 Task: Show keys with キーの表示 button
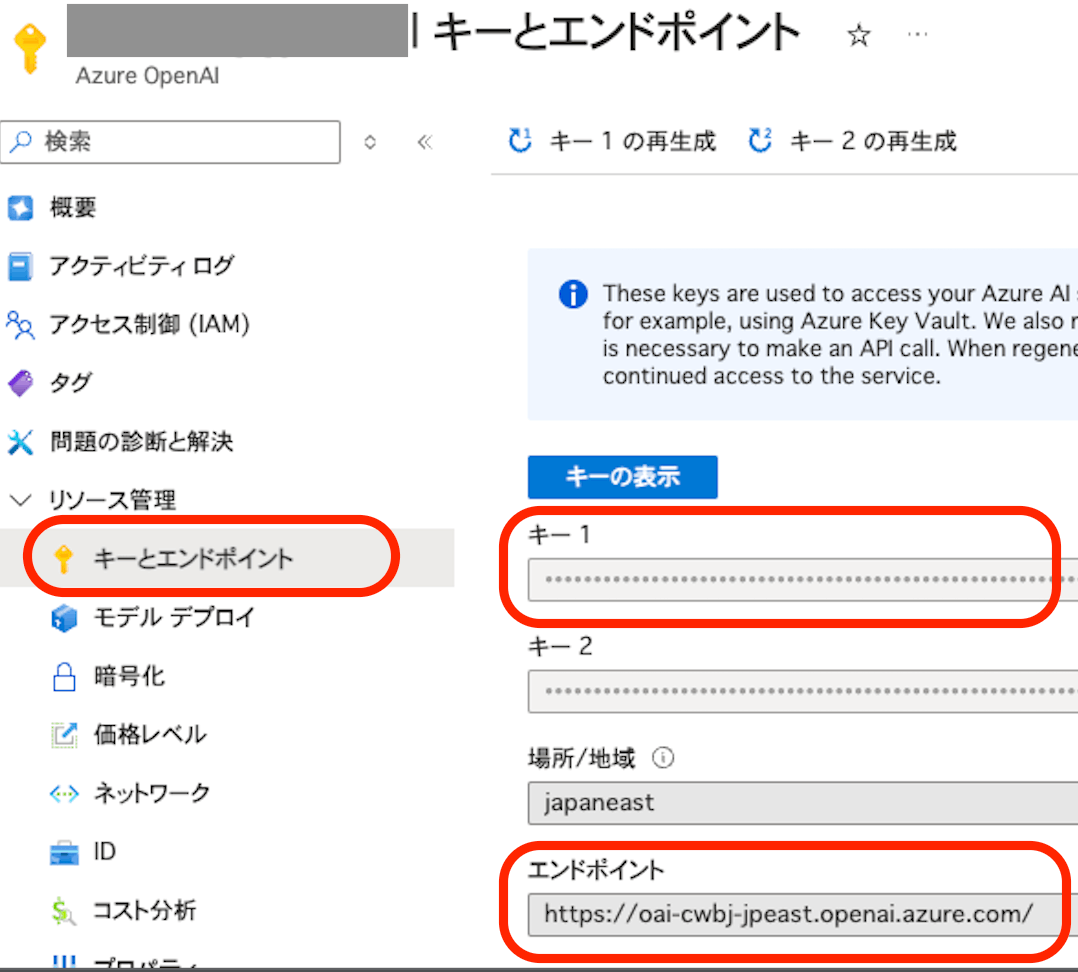coord(622,476)
